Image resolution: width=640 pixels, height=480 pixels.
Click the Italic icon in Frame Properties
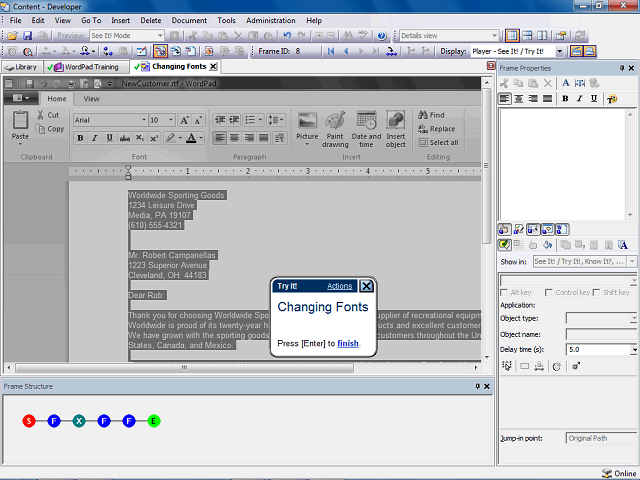tap(580, 99)
